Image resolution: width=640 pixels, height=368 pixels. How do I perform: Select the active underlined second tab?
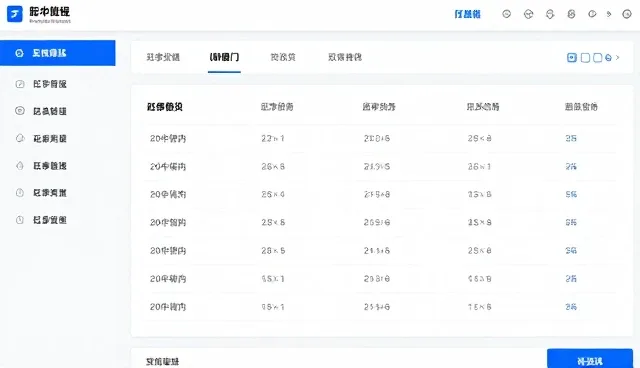click(x=224, y=57)
